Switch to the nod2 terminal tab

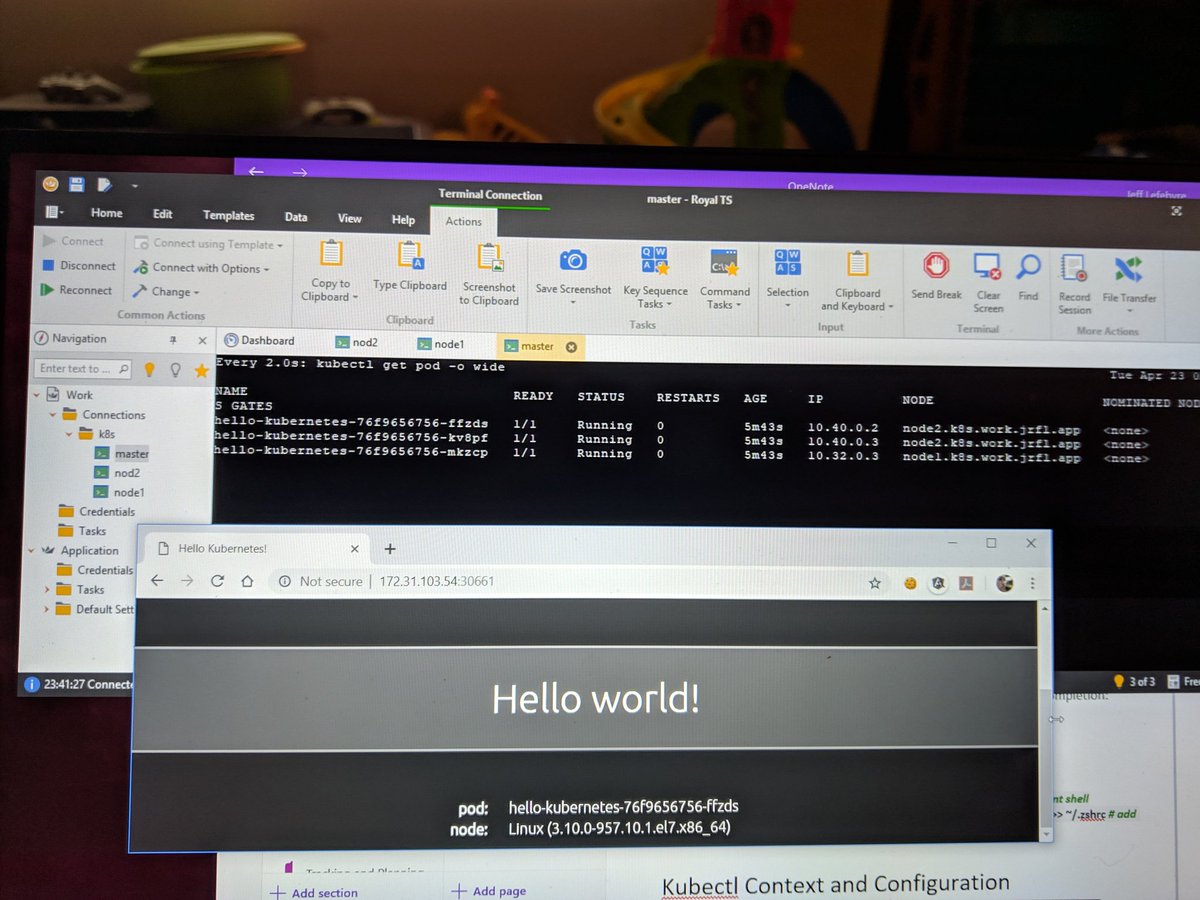pyautogui.click(x=357, y=342)
